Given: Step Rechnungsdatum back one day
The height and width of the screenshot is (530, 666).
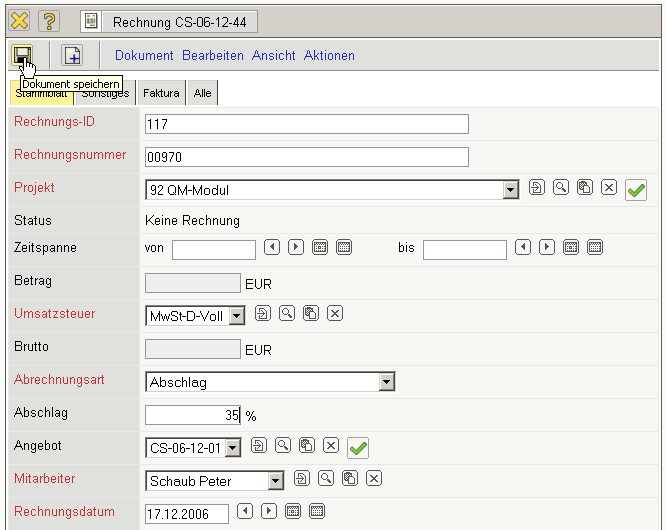Looking at the screenshot, I should (x=244, y=512).
